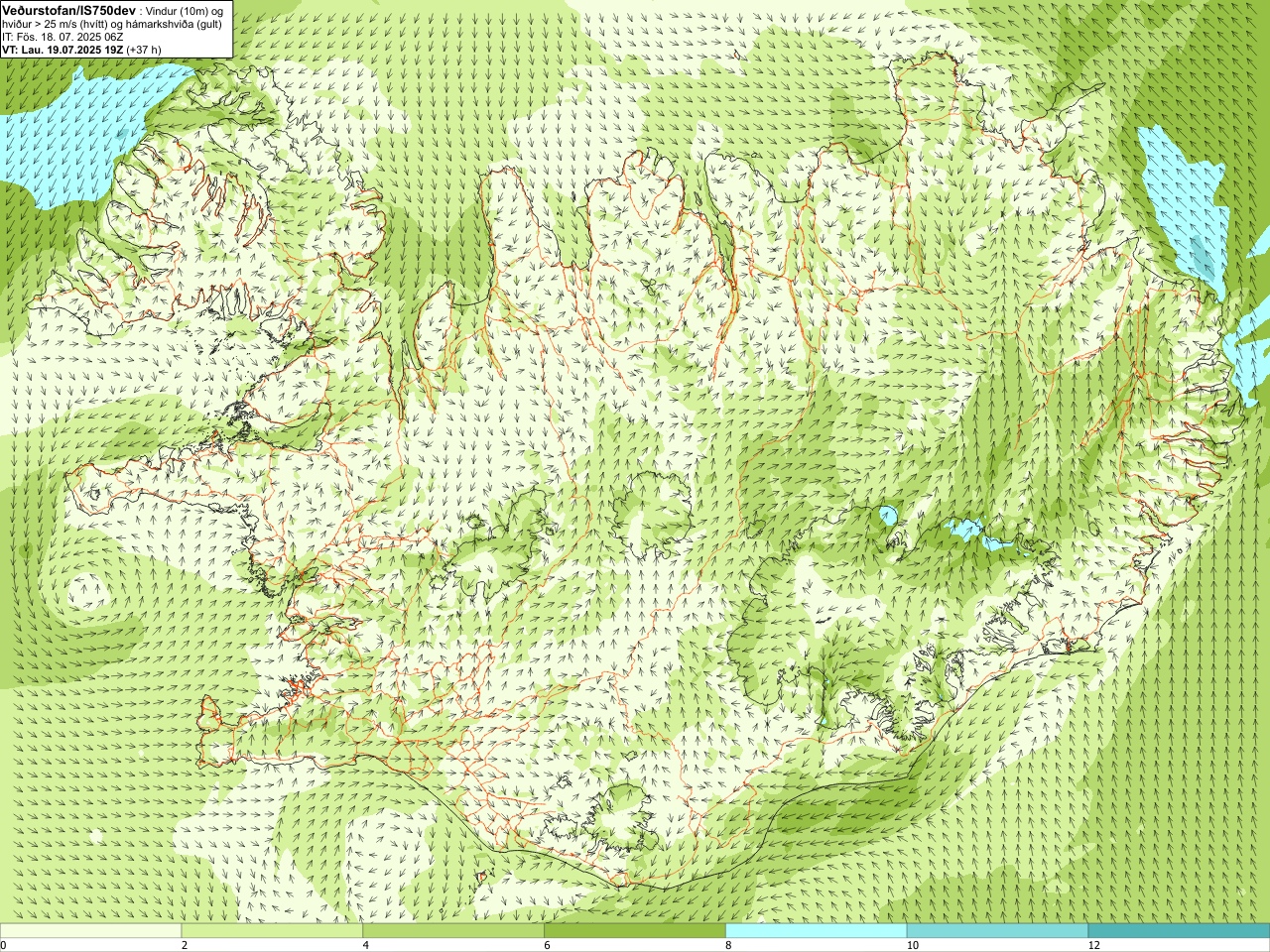
Task: Click the '10' scale label
Action: click(x=912, y=945)
